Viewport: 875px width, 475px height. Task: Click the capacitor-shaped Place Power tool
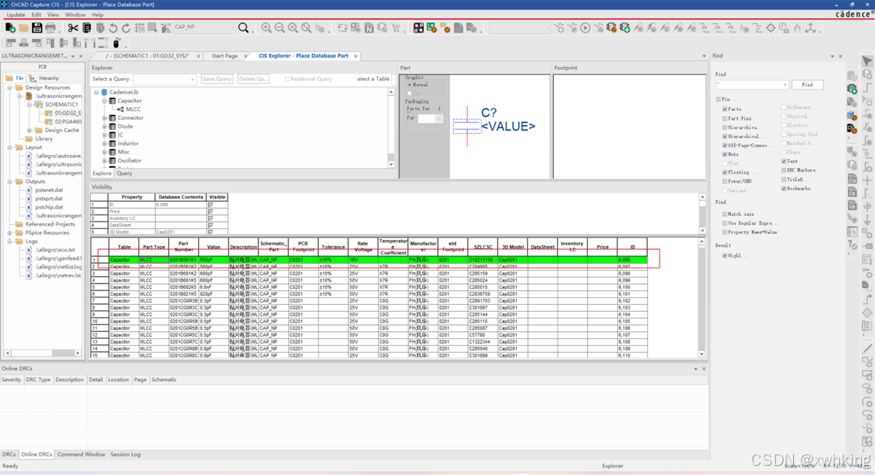[x=867, y=207]
